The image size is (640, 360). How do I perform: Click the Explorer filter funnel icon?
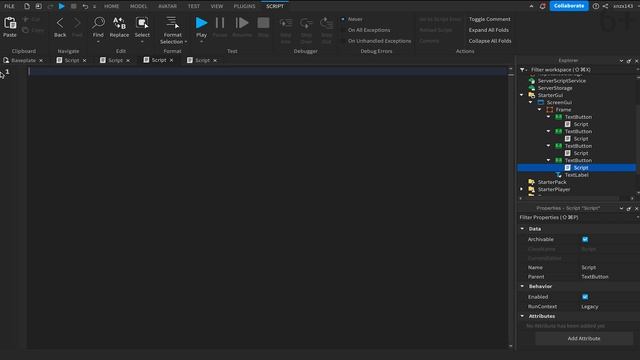click(x=522, y=70)
